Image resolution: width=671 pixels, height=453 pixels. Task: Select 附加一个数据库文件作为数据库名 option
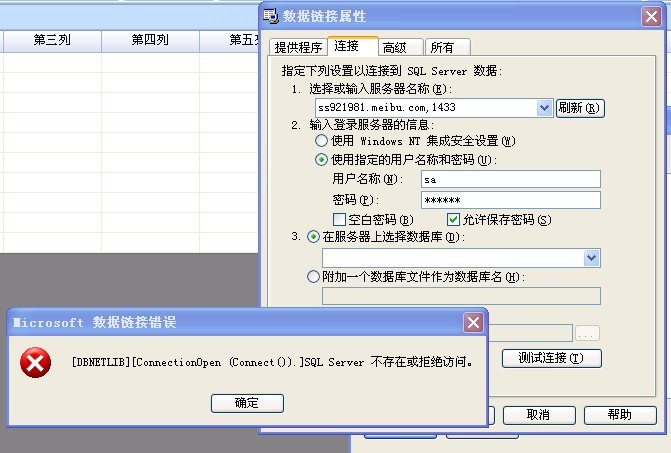point(313,277)
